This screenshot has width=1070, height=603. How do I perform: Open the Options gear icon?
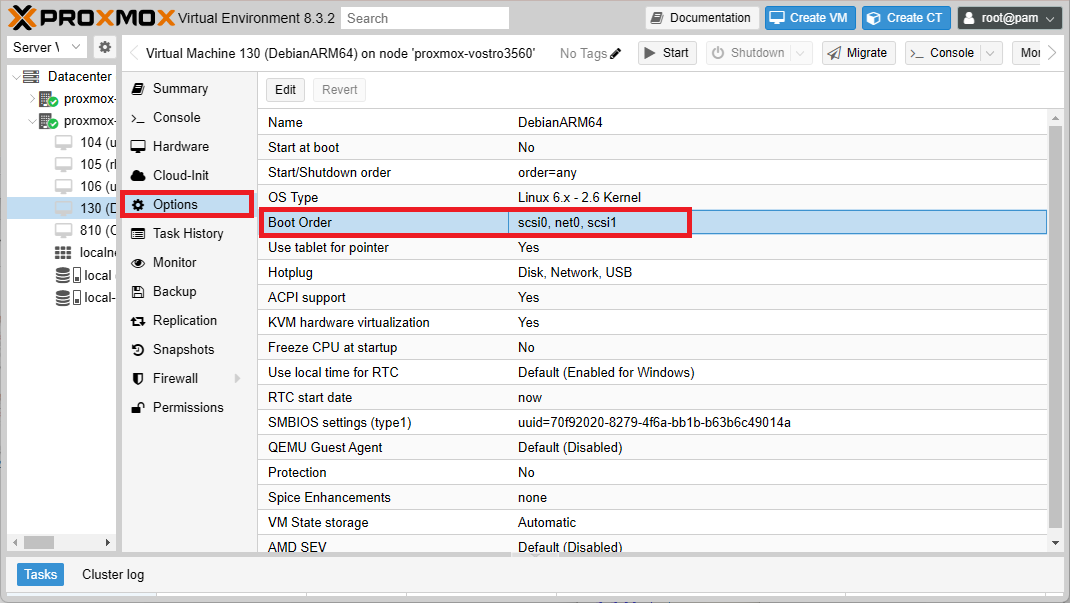pyautogui.click(x=138, y=205)
